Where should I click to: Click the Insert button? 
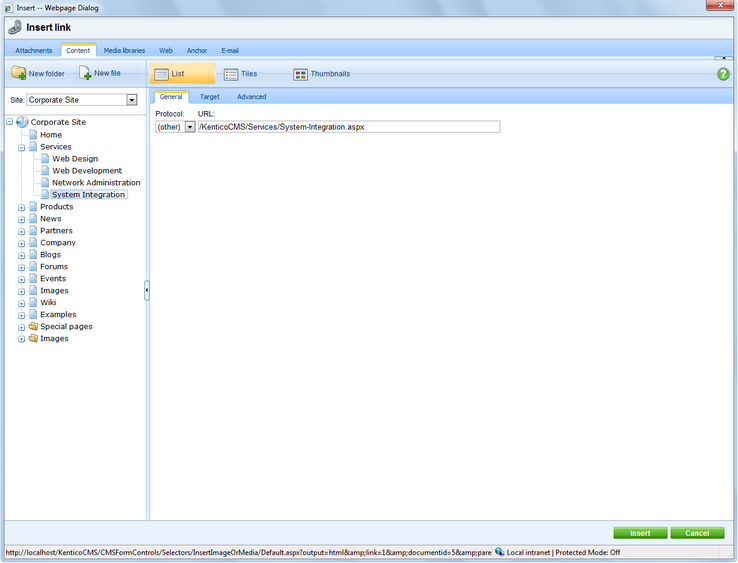coord(640,533)
